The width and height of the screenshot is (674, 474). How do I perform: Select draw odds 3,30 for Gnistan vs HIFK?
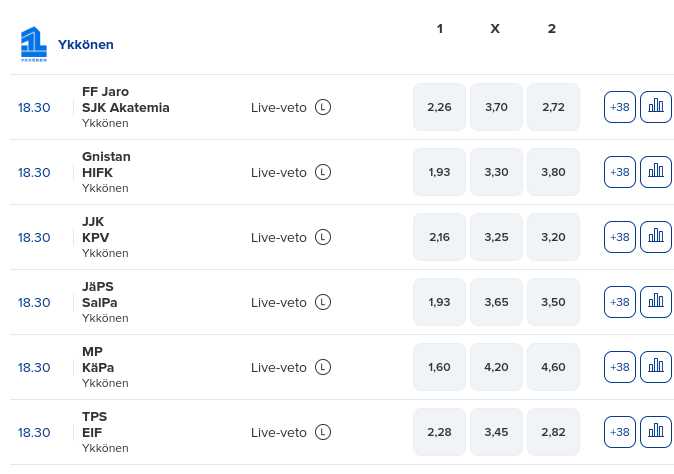coord(496,172)
